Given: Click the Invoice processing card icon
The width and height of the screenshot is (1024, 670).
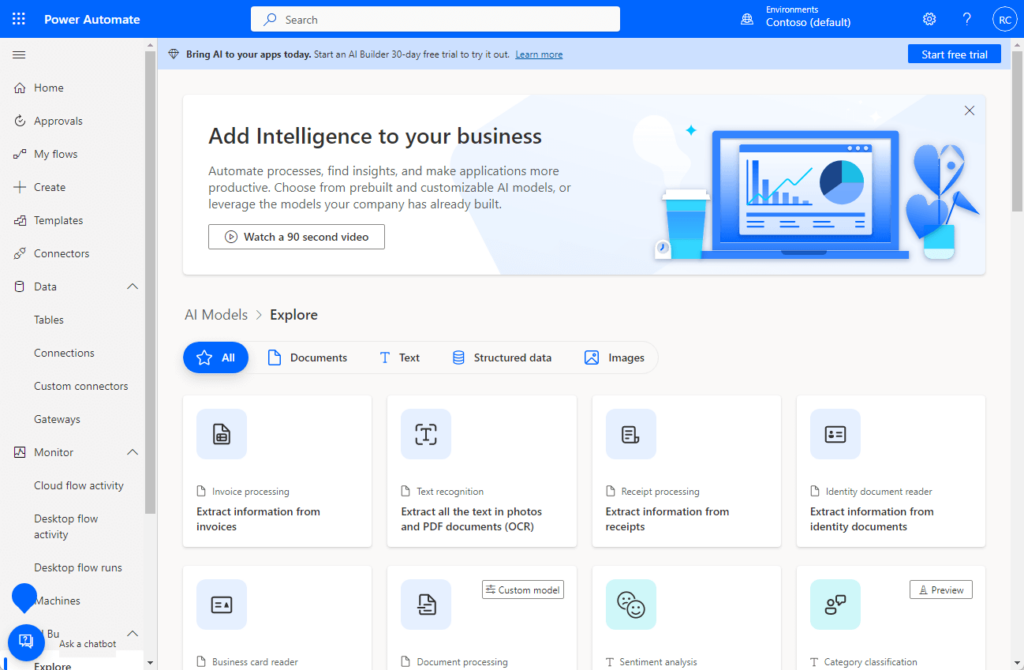Looking at the screenshot, I should [x=221, y=434].
